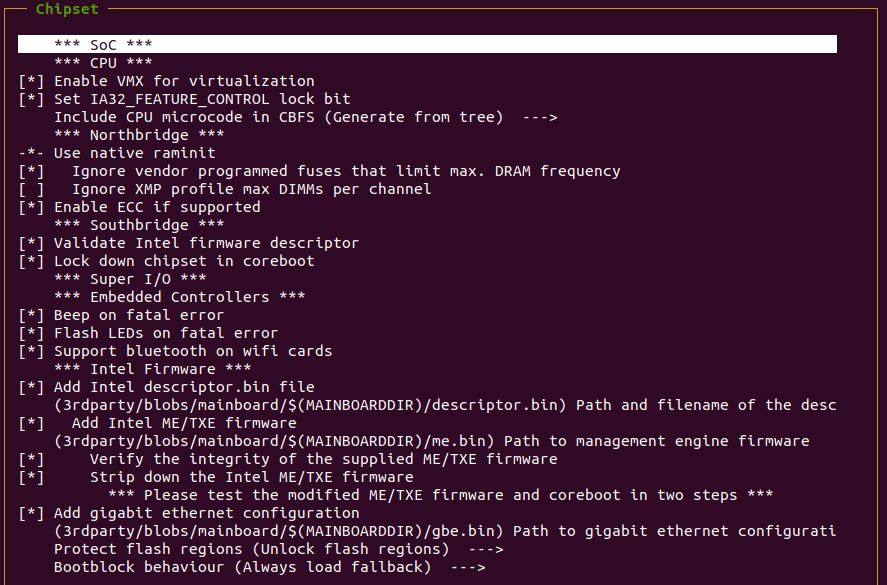This screenshot has width=887, height=585.
Task: Uncheck Validate Intel firmware descriptor
Action: [x=32, y=243]
